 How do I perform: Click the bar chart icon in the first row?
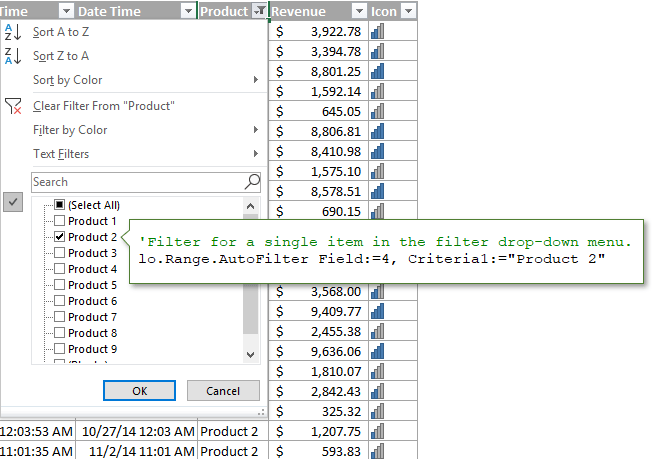pyautogui.click(x=377, y=32)
